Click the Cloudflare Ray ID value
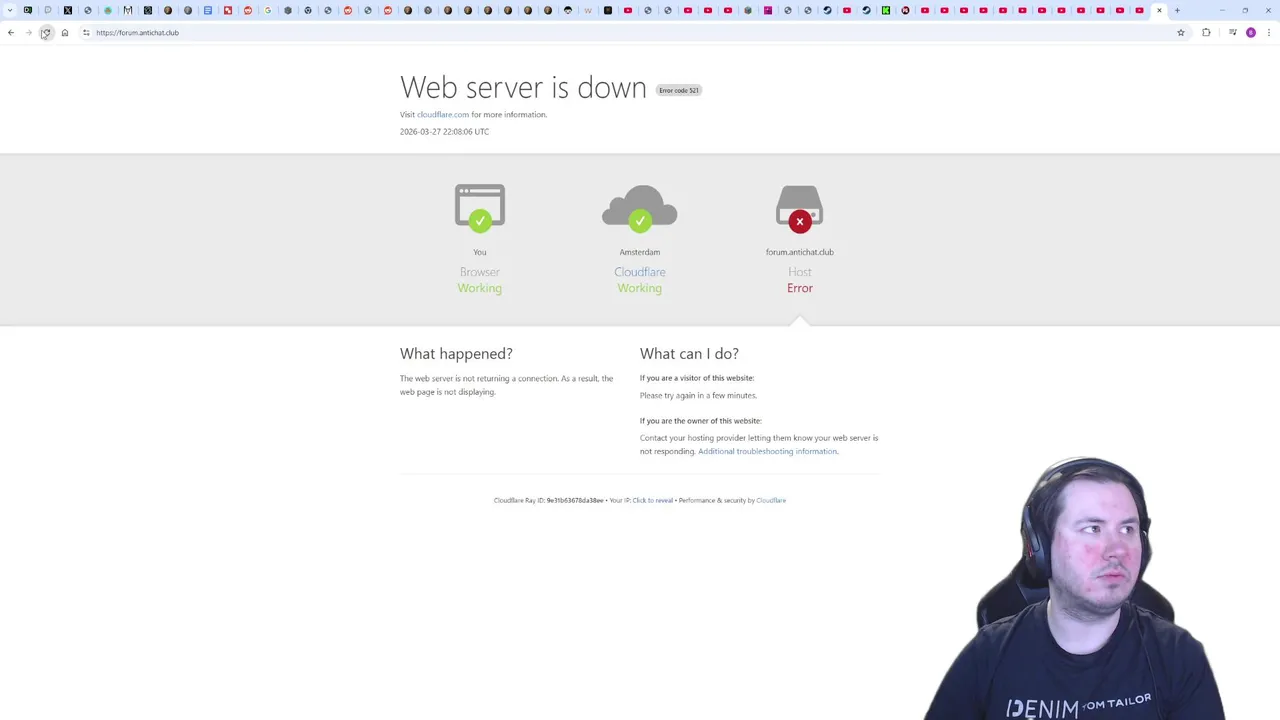Viewport: 1280px width, 720px height. pos(575,500)
